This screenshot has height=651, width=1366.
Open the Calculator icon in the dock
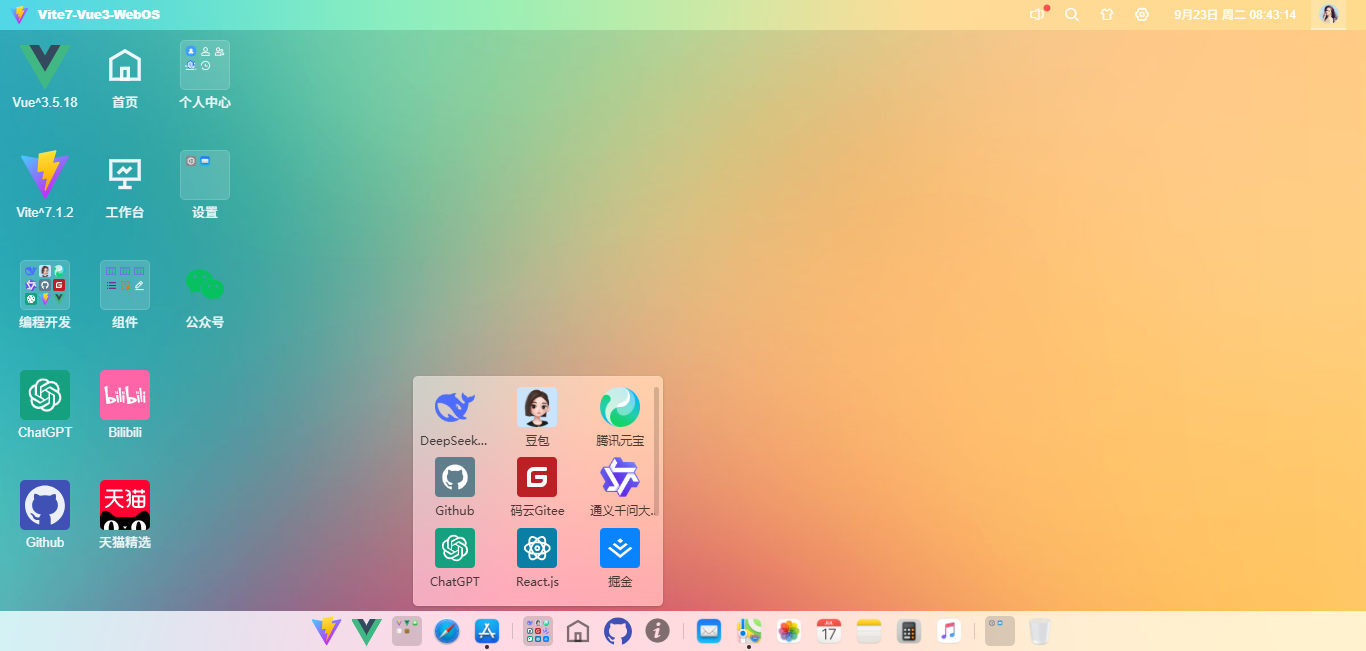coord(909,631)
